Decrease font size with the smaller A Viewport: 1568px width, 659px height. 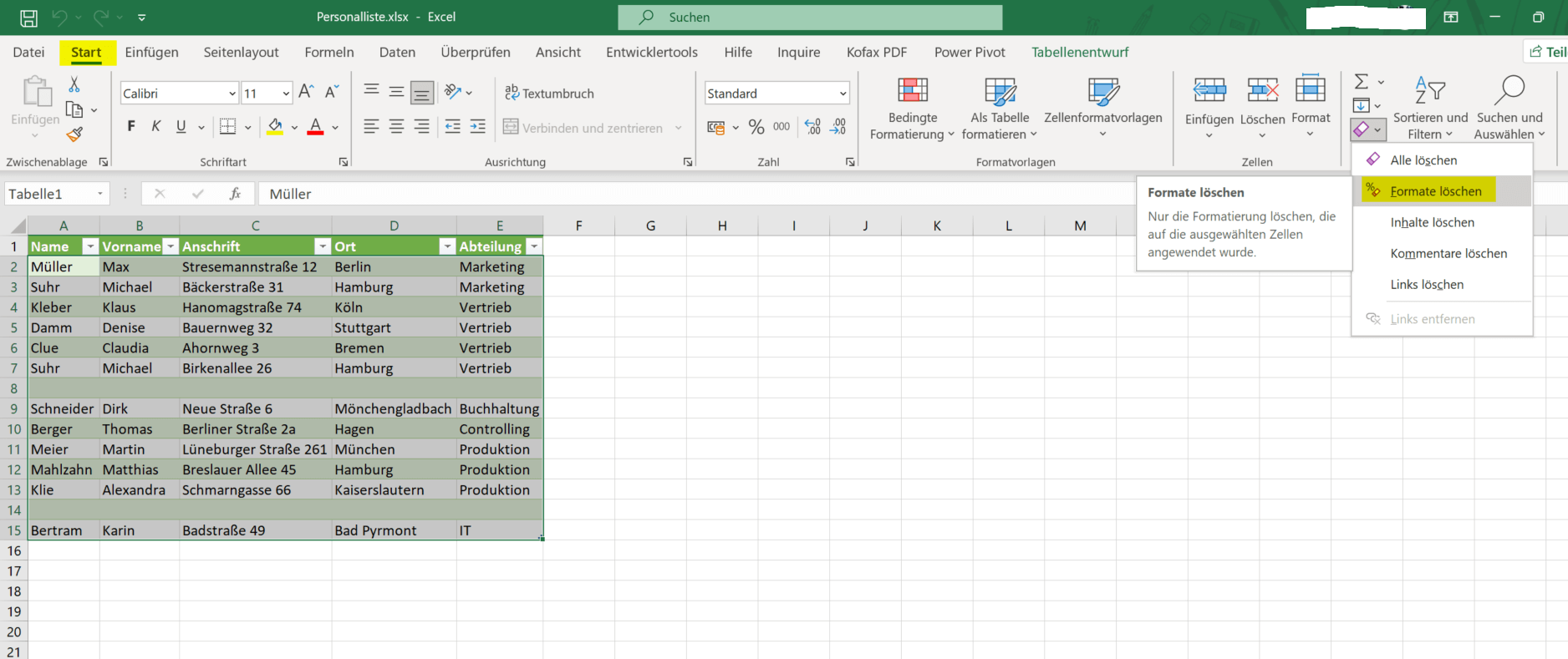[332, 92]
